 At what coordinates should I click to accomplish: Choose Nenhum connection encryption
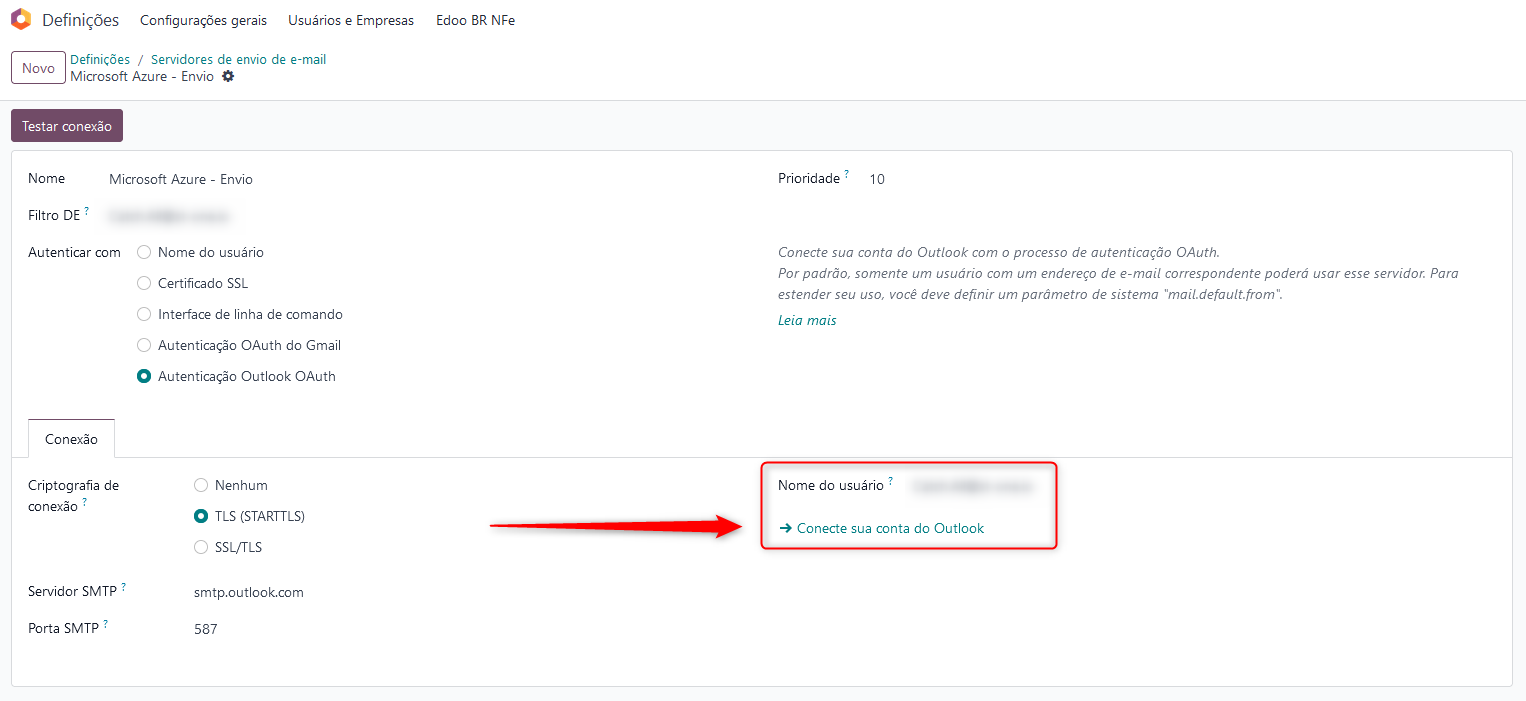(x=201, y=485)
